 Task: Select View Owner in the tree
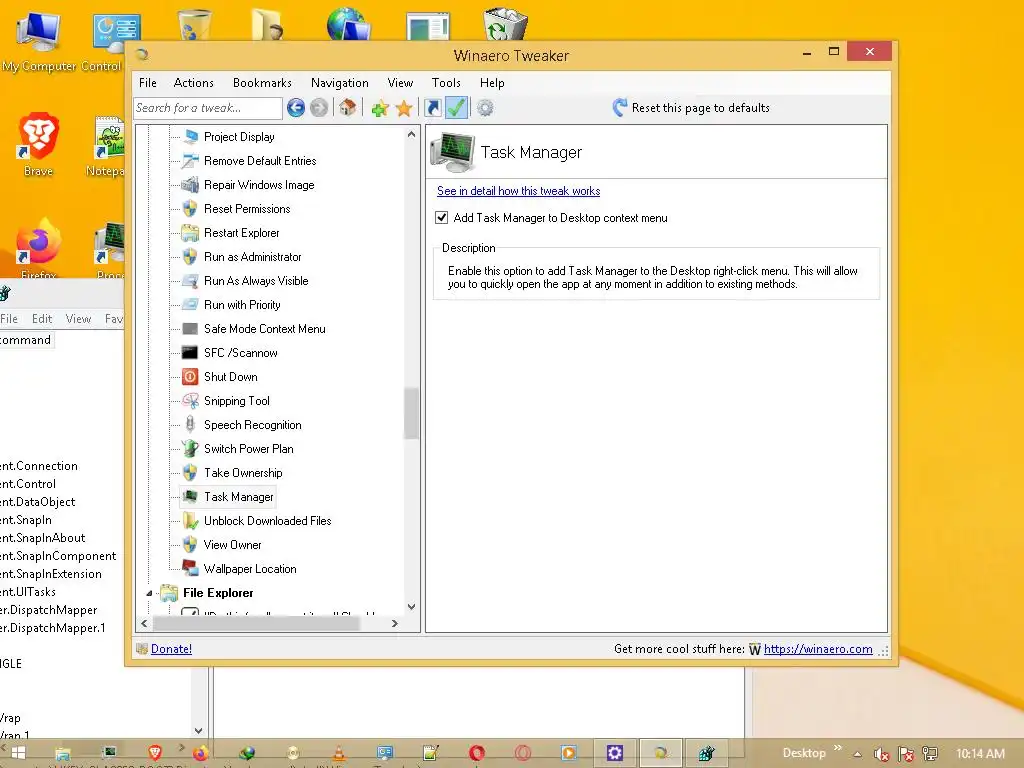coord(232,545)
